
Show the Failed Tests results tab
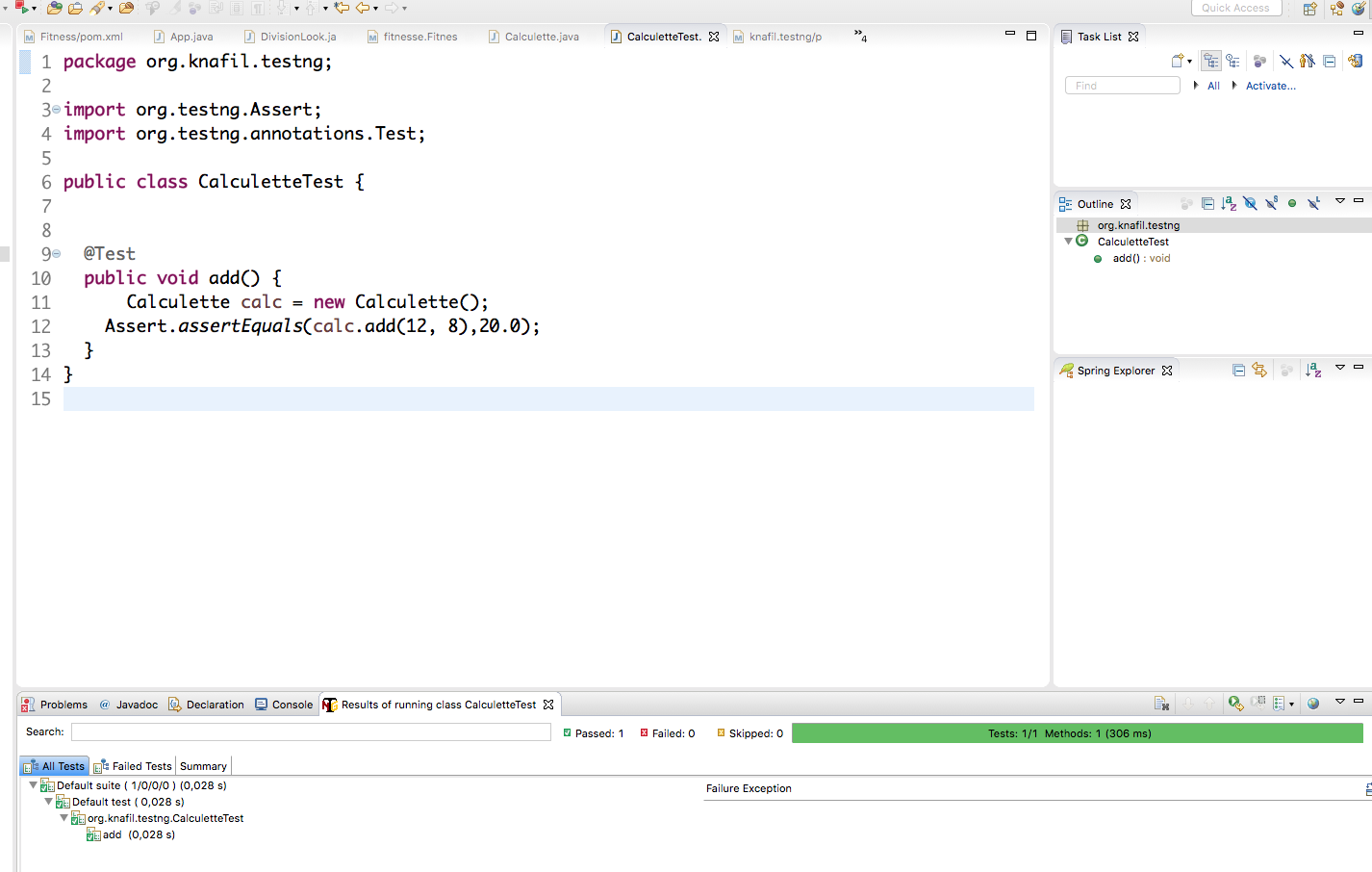pos(133,766)
